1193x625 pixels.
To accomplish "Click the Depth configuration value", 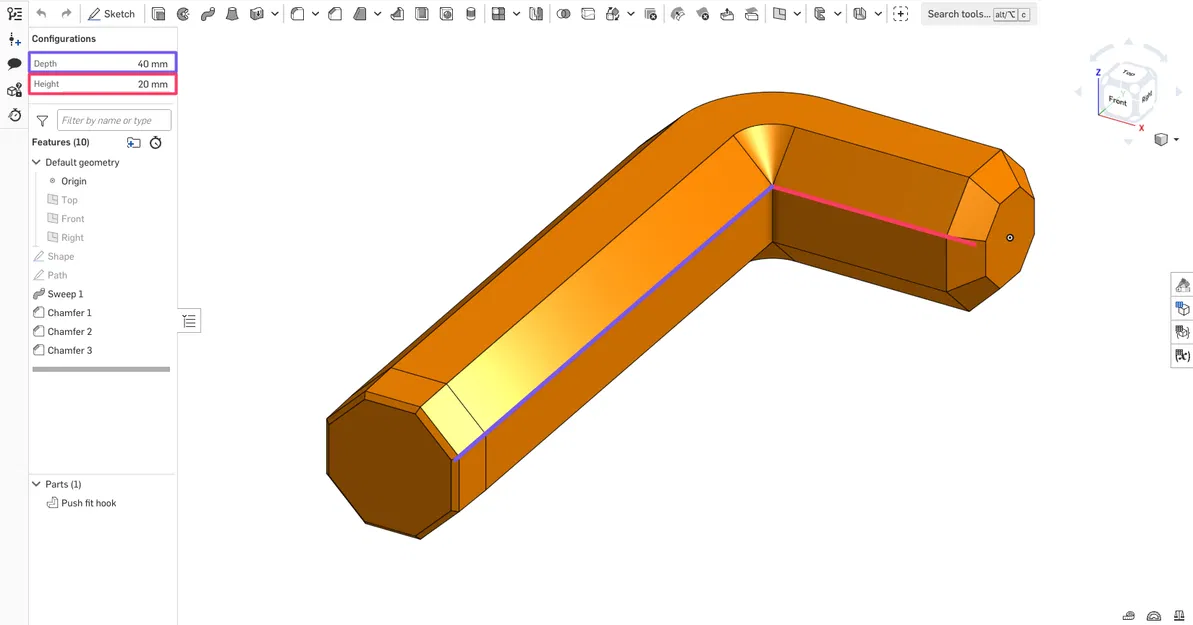I will click(x=151, y=63).
